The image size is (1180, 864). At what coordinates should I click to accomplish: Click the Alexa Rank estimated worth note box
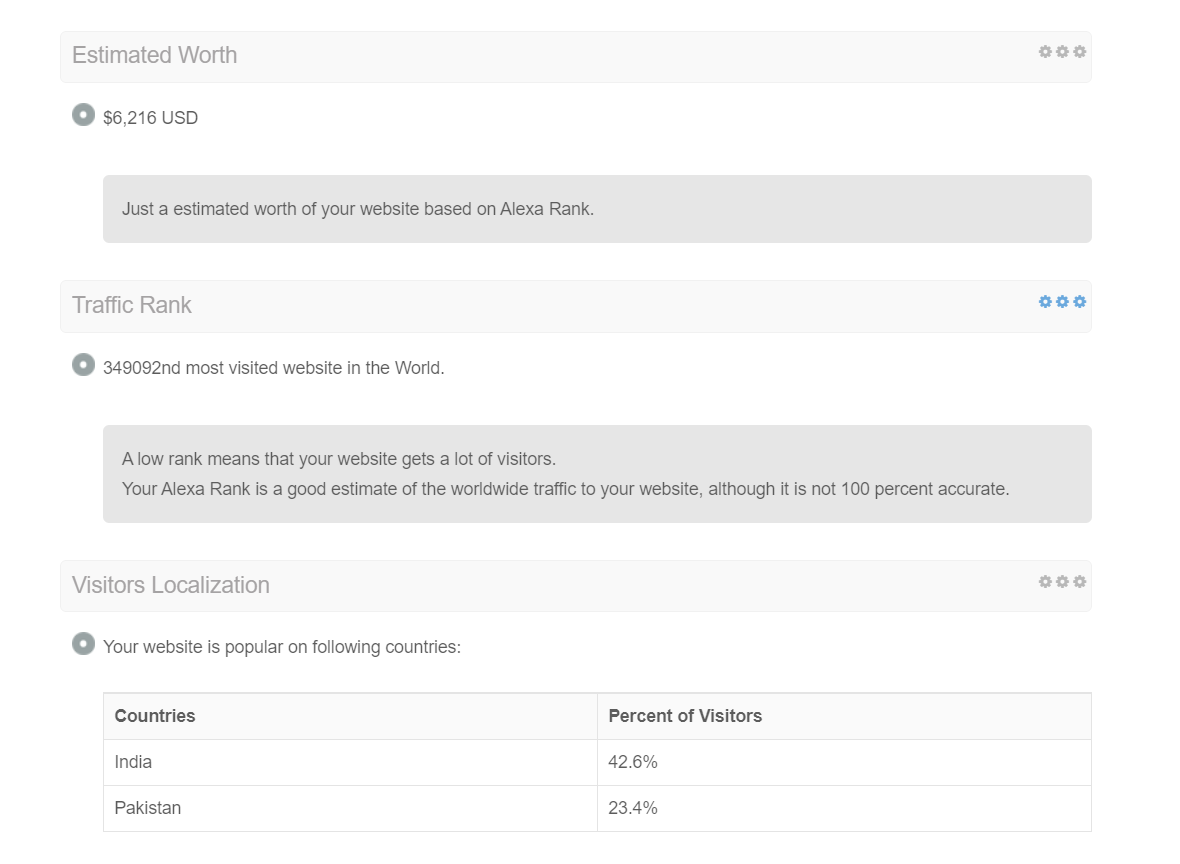click(598, 209)
